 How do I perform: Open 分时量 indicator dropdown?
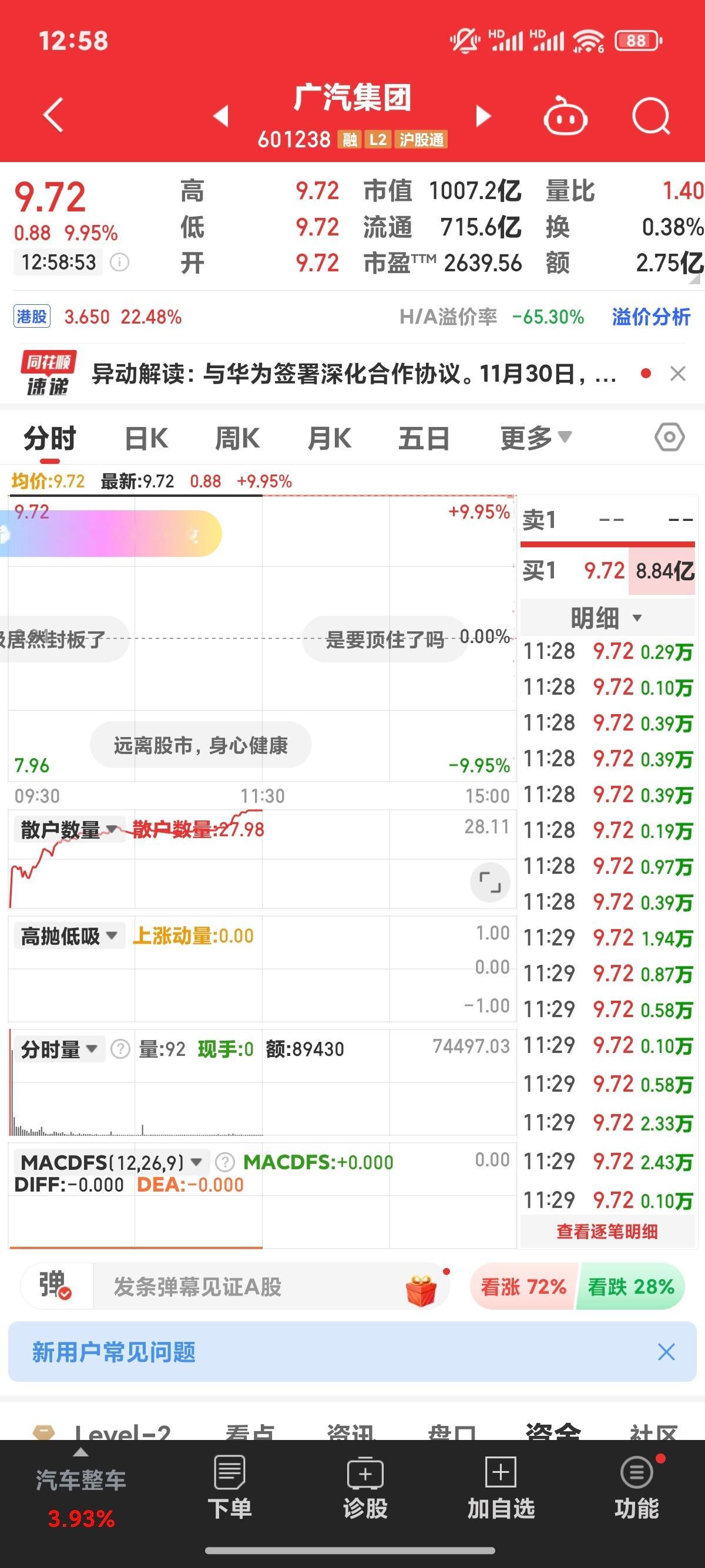(59, 1049)
